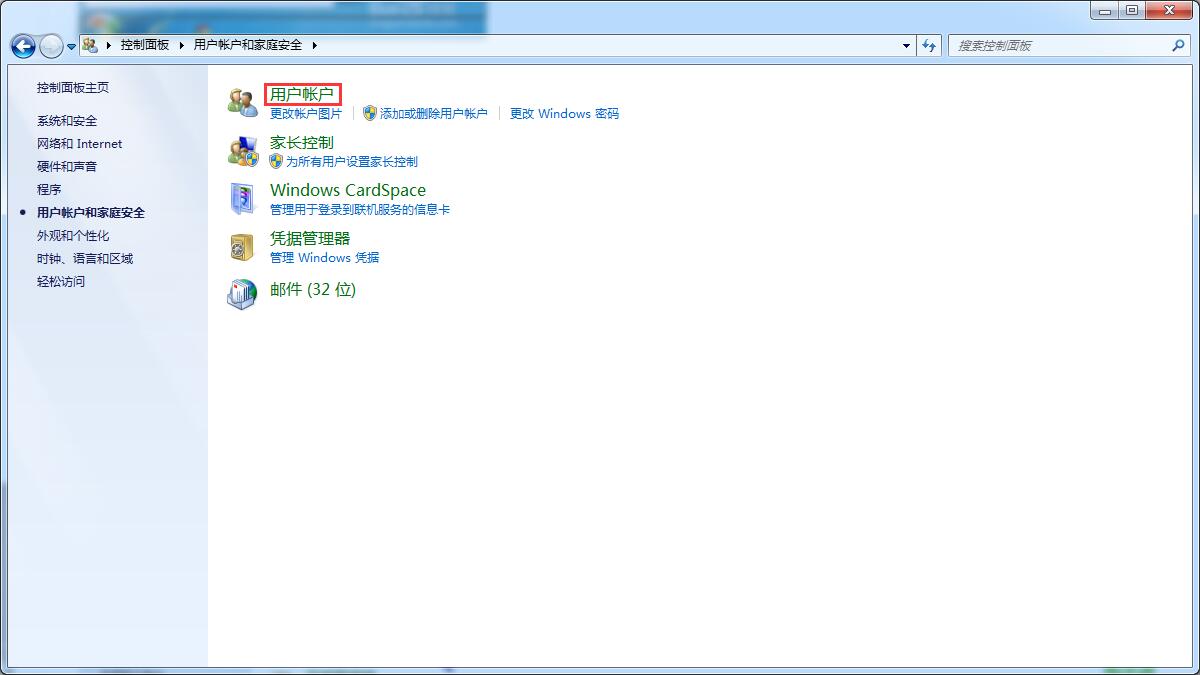Click the Windows CardSpace icon
The height and width of the screenshot is (675, 1200).
click(242, 199)
